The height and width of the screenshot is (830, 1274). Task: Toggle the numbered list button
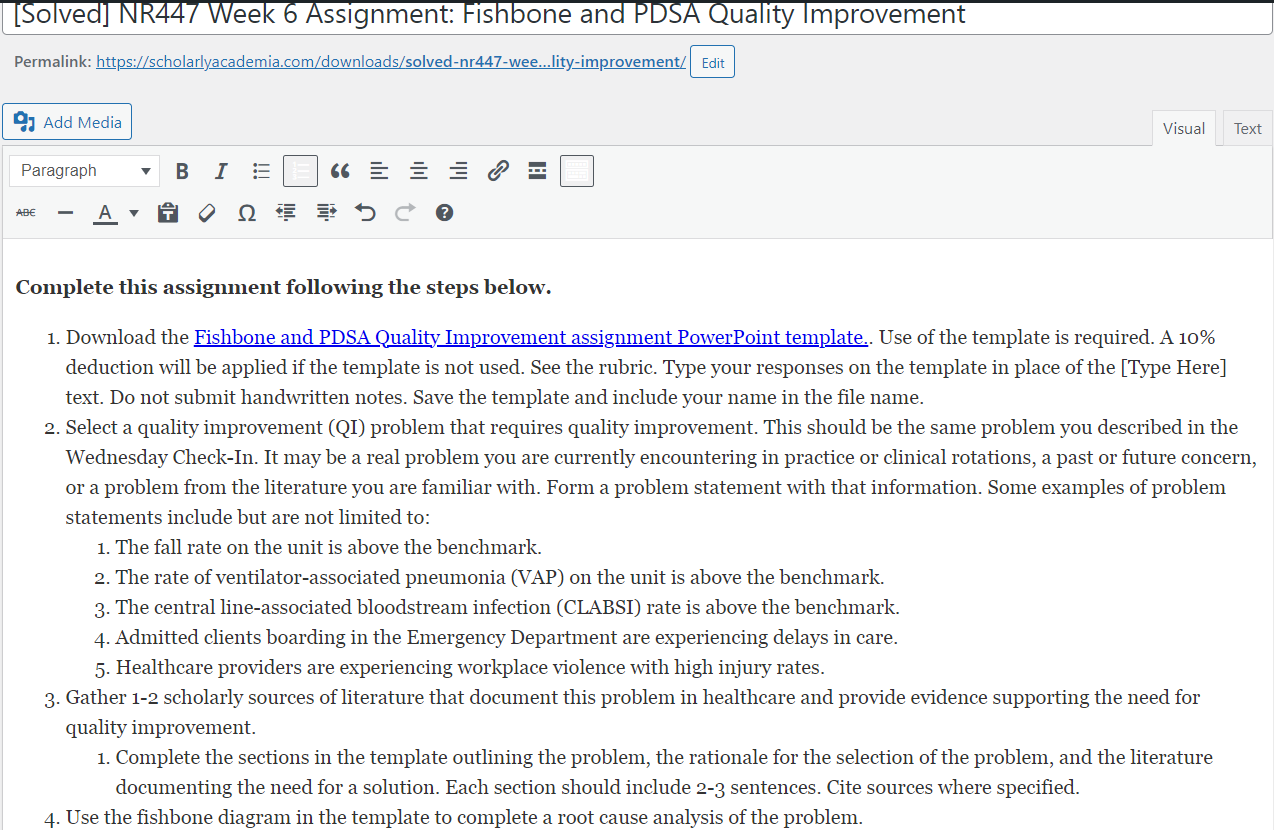[x=300, y=171]
